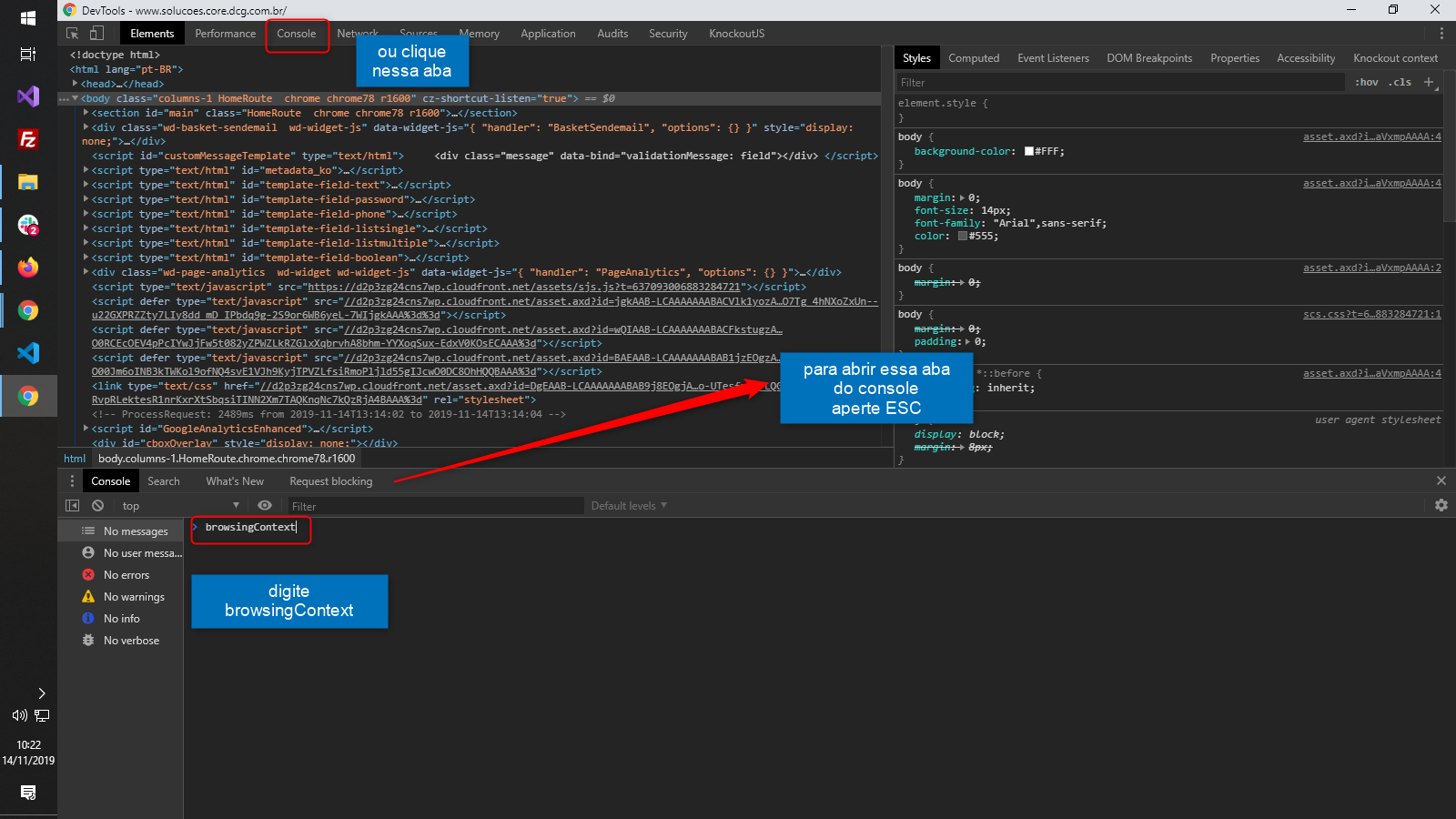Add new style rule plus icon
Screen dimensions: 1456x819
tap(1429, 82)
